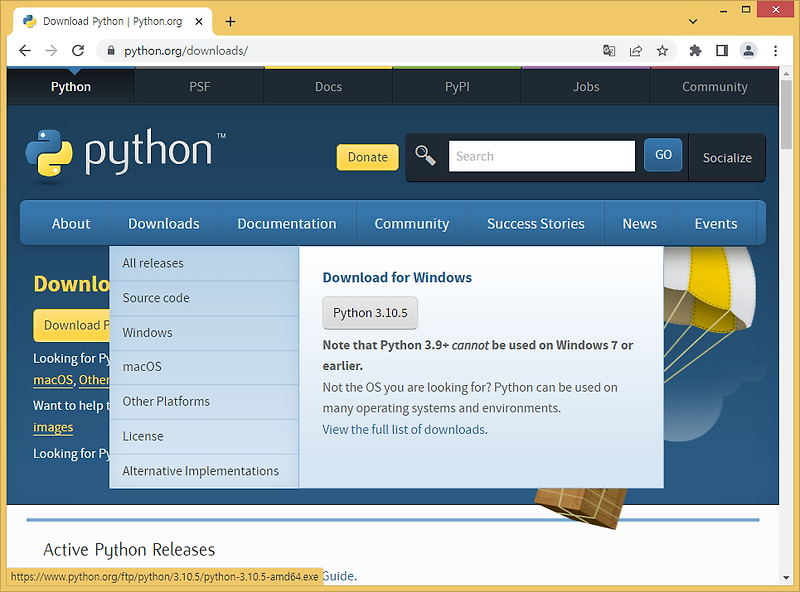Image resolution: width=800 pixels, height=592 pixels.
Task: Select the Docs top-bar tab
Action: pos(329,87)
